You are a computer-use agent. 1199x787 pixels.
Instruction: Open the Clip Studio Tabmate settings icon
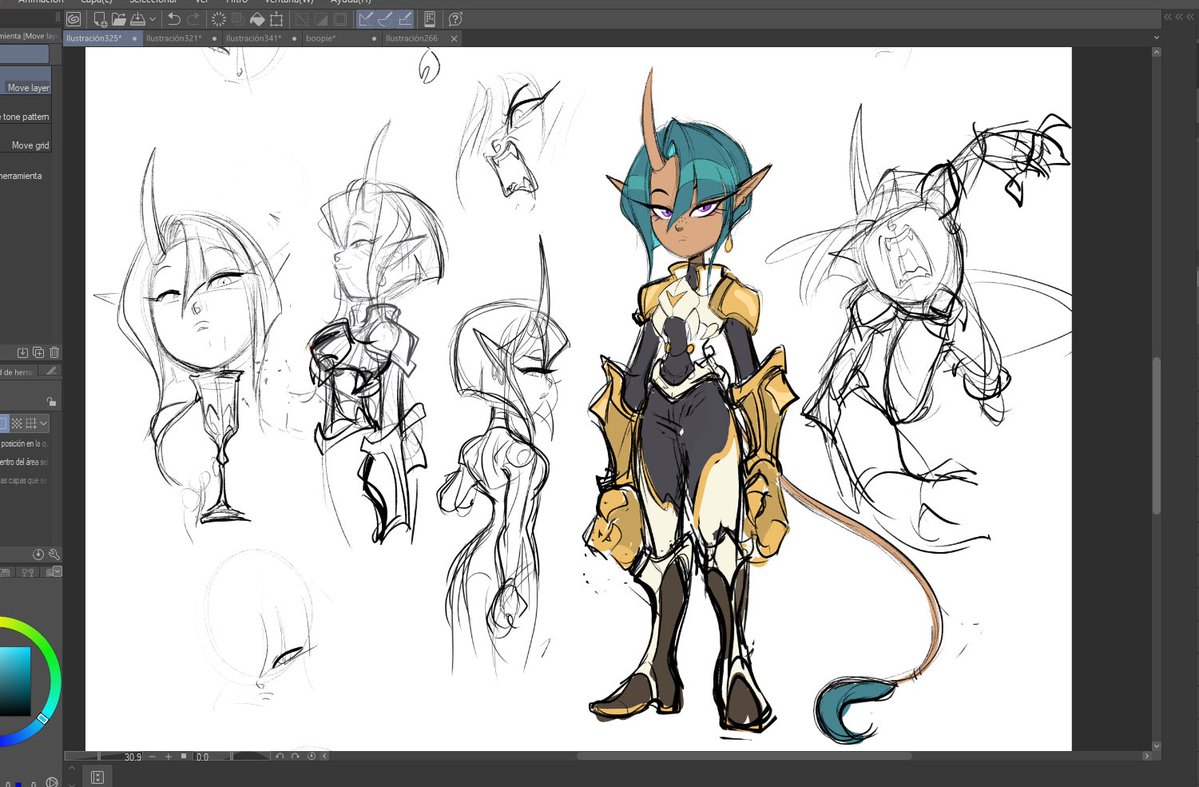coord(430,19)
